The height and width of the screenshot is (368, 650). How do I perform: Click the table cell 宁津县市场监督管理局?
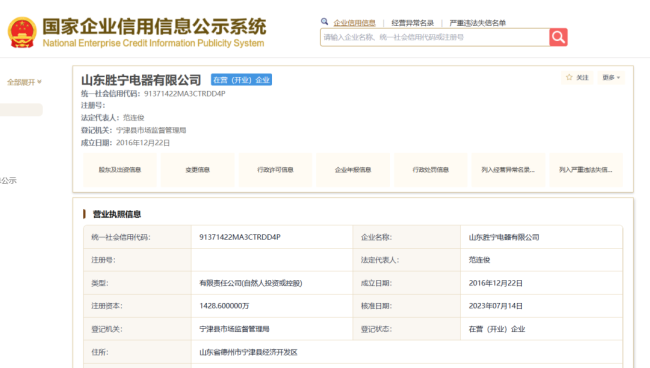(x=234, y=329)
